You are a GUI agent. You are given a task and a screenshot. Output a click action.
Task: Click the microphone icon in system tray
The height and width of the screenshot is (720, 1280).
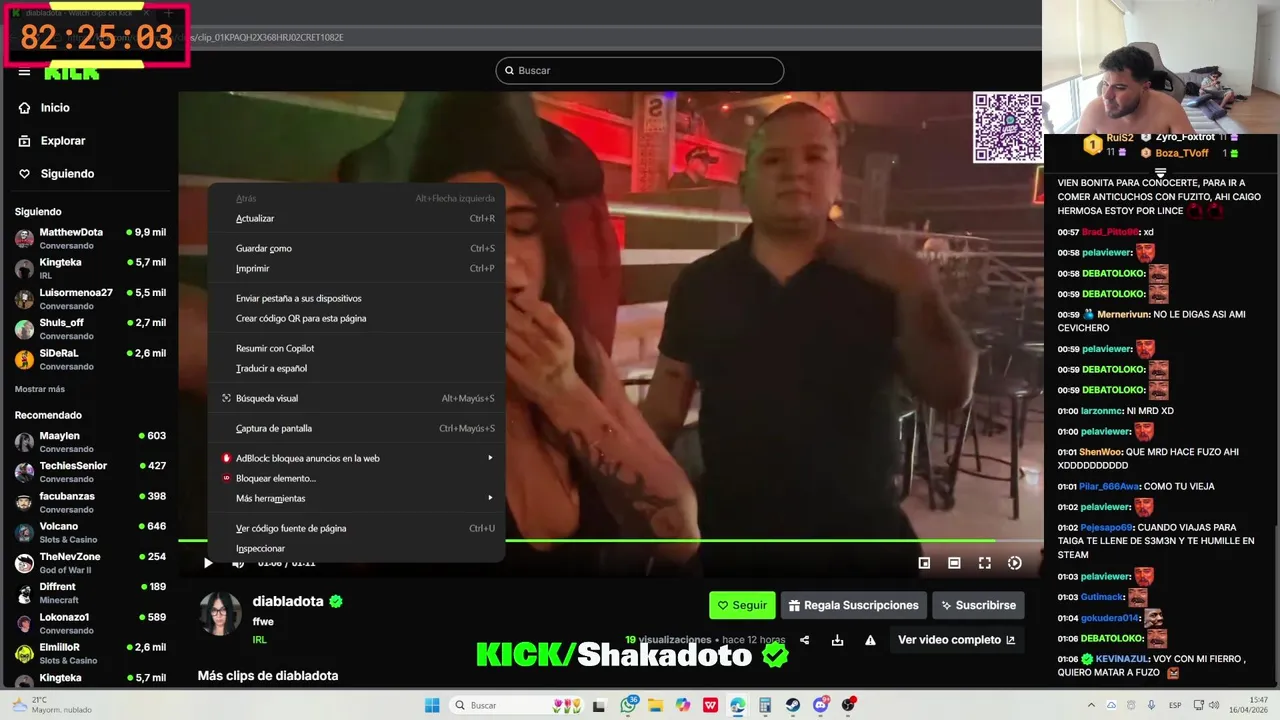tap(1150, 705)
